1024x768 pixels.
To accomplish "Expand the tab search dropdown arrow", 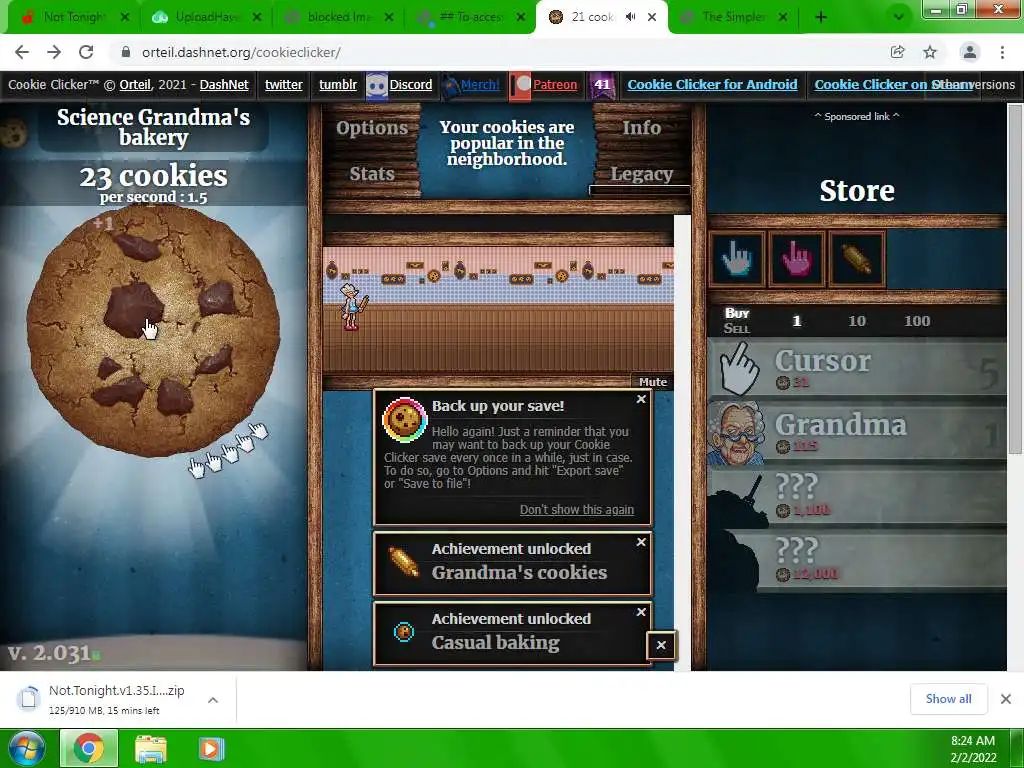I will (x=899, y=17).
